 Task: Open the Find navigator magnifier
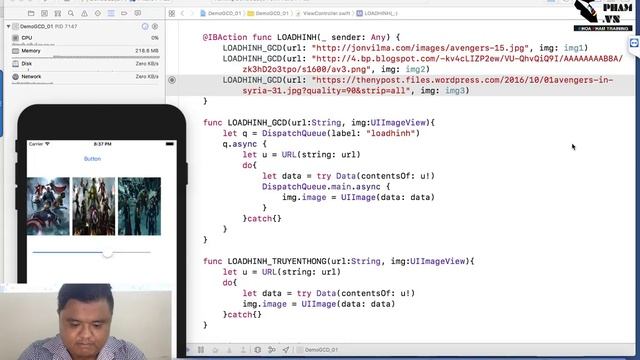tap(71, 13)
